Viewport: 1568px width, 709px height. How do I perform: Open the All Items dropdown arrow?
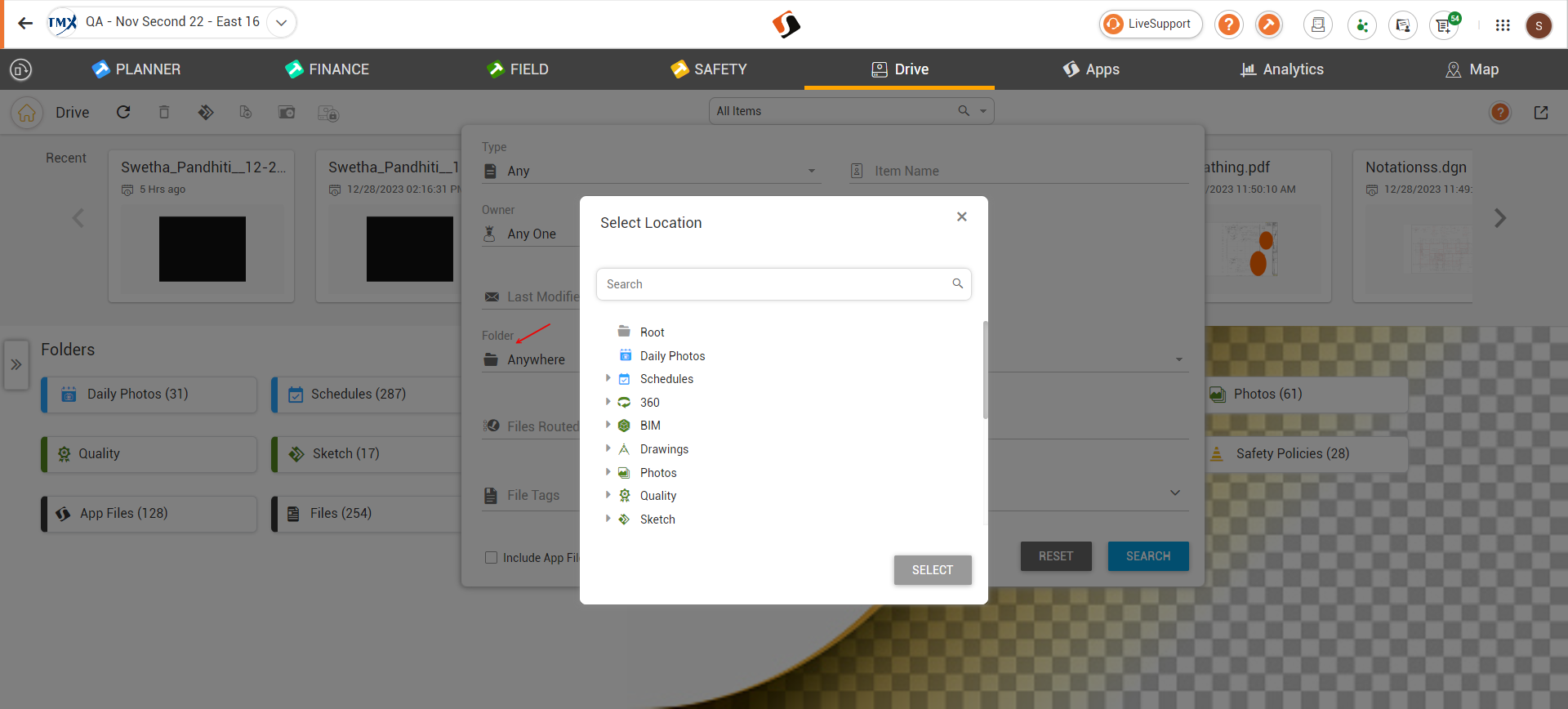pyautogui.click(x=983, y=111)
